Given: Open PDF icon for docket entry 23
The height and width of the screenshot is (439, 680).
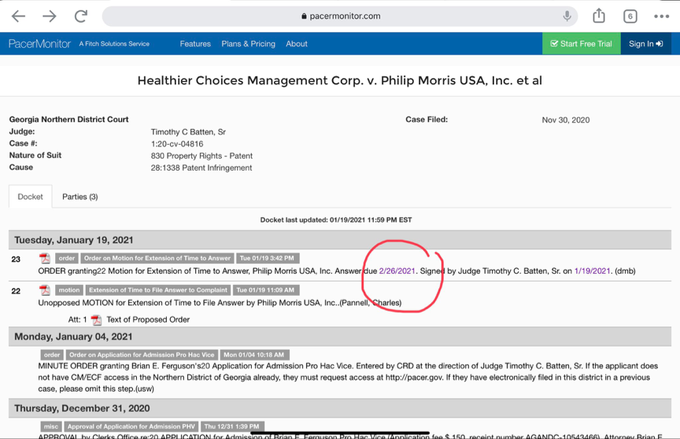Looking at the screenshot, I should pyautogui.click(x=45, y=259).
